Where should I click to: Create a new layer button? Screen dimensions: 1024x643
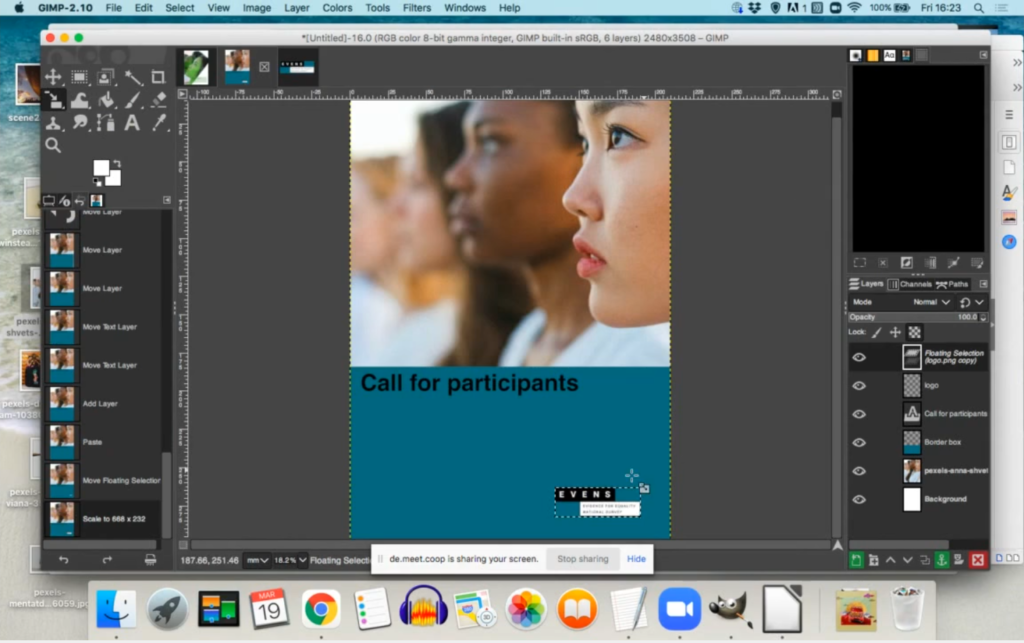click(856, 559)
